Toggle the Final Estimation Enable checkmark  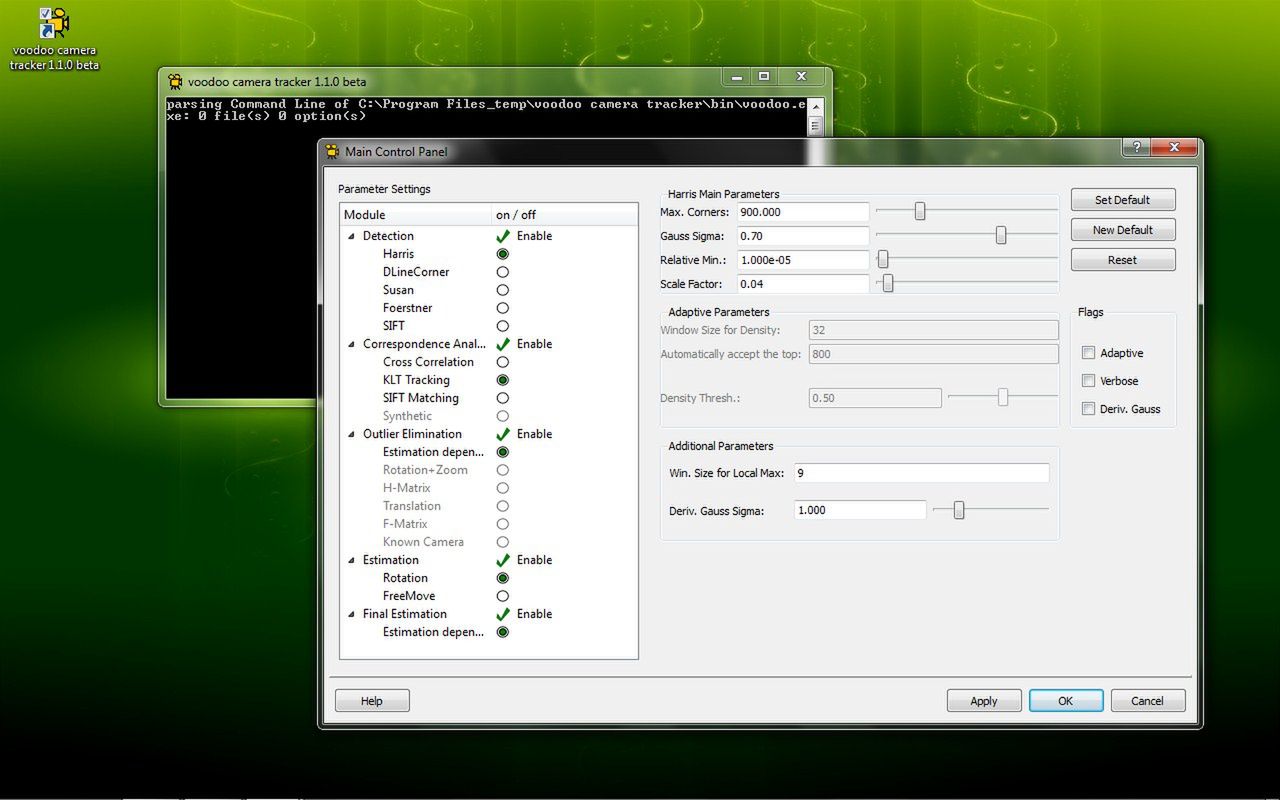click(x=503, y=614)
